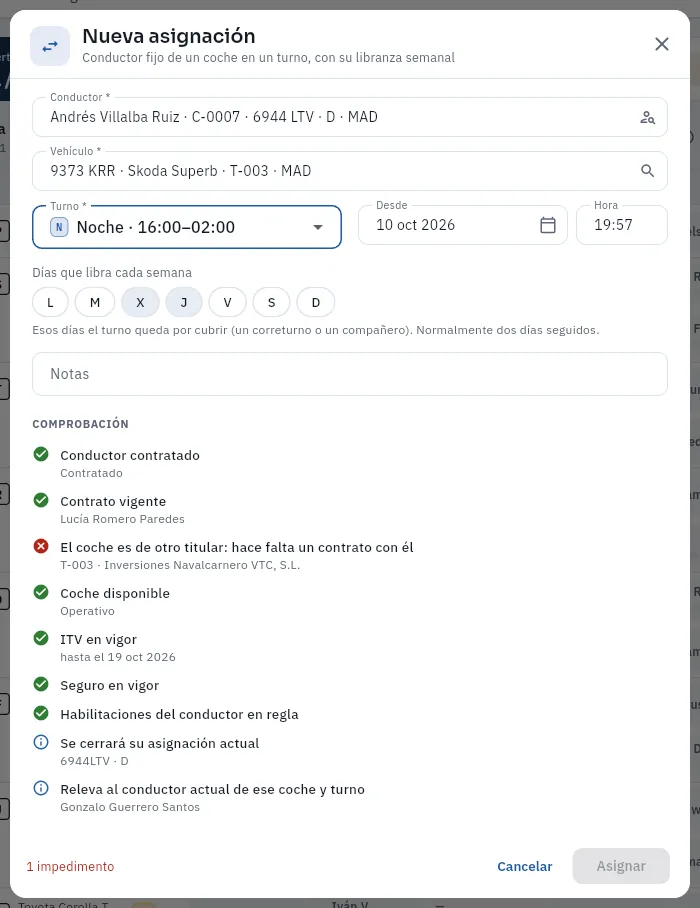This screenshot has width=700, height=908.
Task: Click the text Gonzalo Guerrero Santos
Action: tap(130, 807)
